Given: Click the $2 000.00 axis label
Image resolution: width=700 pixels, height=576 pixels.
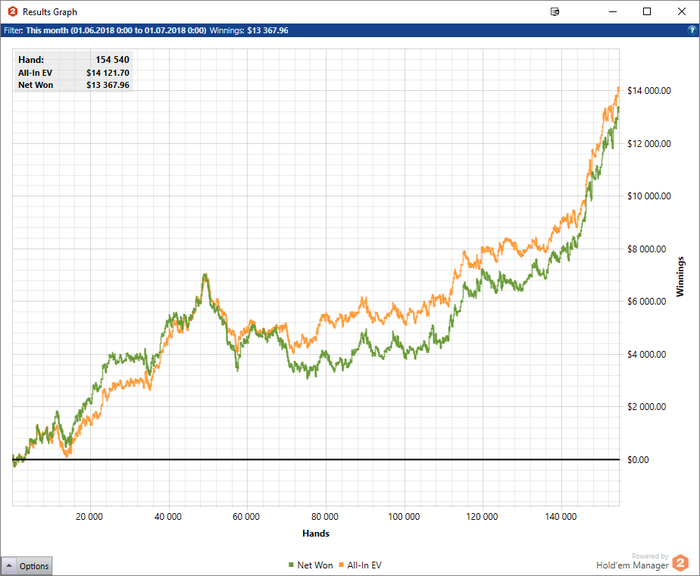Looking at the screenshot, I should pos(646,407).
